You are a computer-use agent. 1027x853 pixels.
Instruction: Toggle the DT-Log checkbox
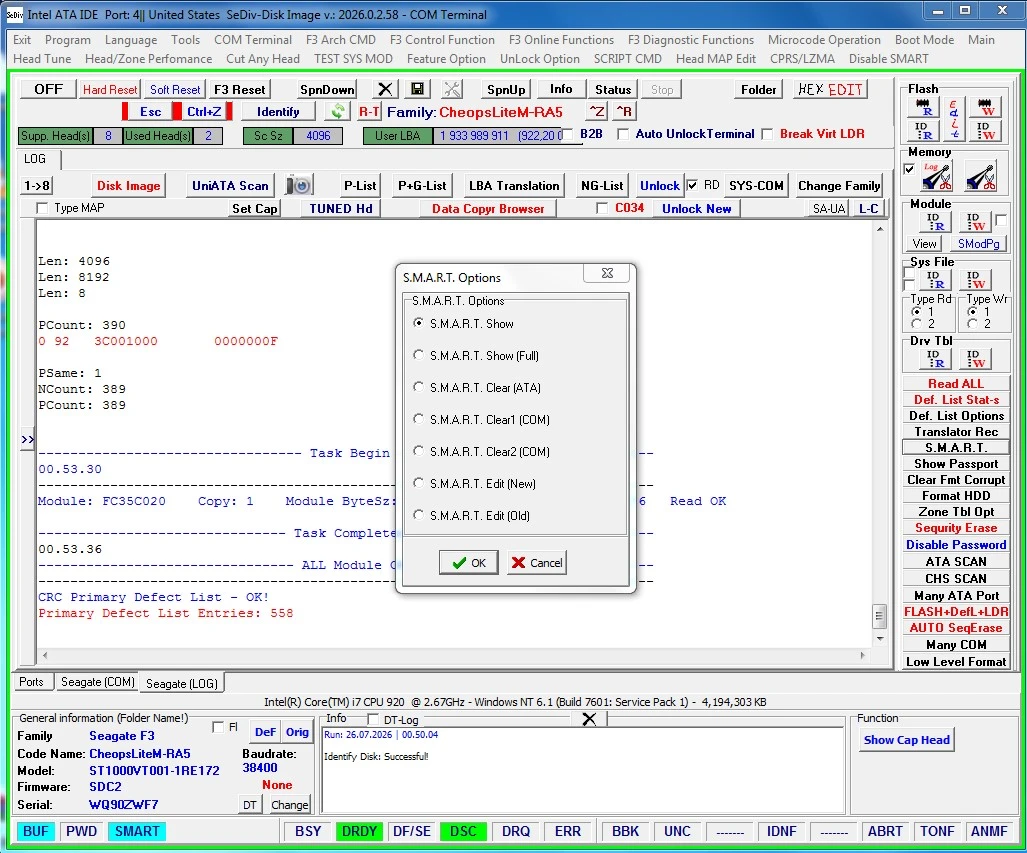click(x=373, y=719)
